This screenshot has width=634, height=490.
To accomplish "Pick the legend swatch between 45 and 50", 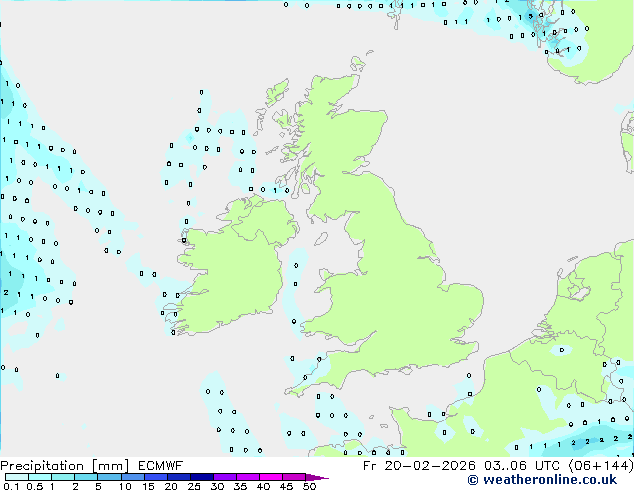I will point(294,477).
